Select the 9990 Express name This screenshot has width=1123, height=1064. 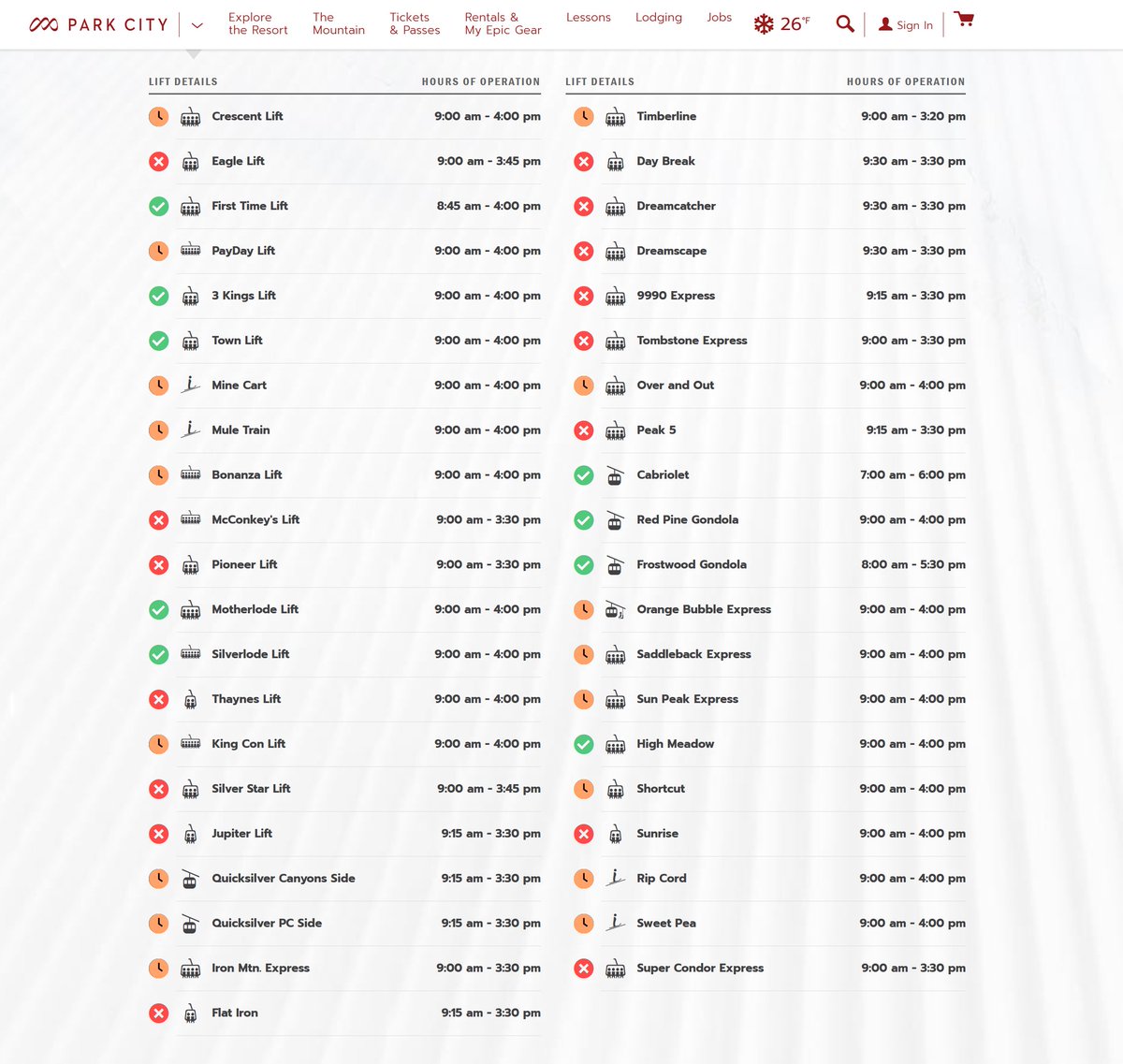(x=676, y=296)
